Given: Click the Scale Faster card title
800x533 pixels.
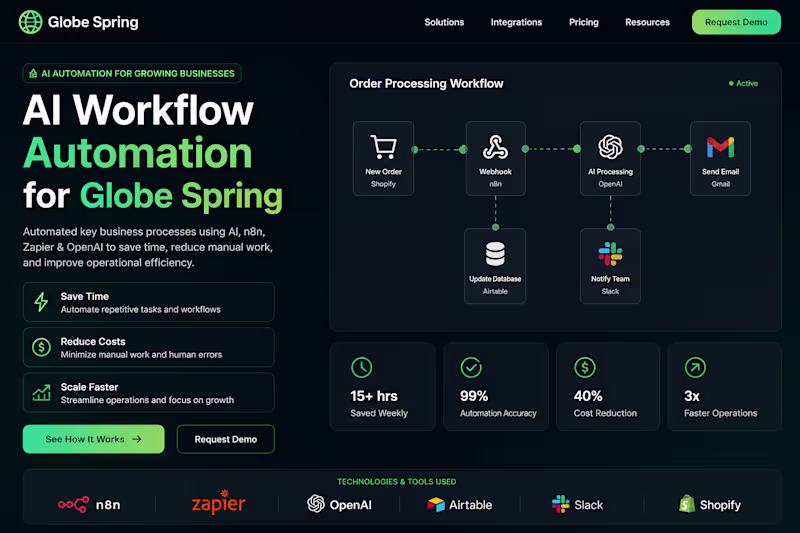Looking at the screenshot, I should click(x=89, y=387).
